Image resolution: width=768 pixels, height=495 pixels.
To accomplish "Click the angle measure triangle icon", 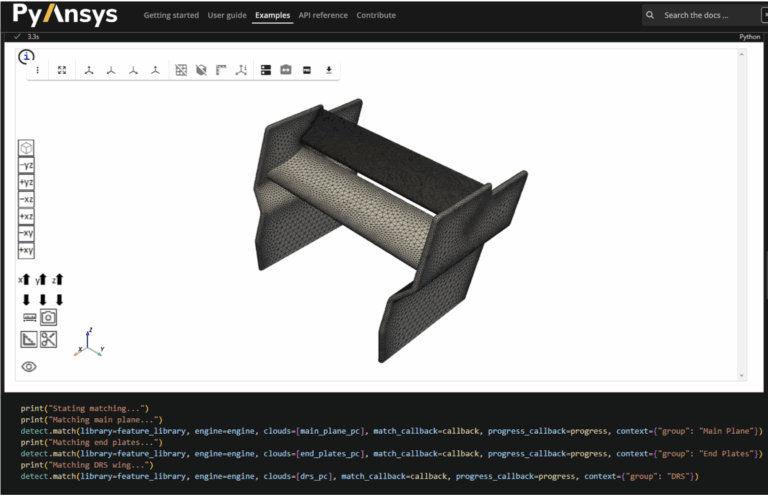I will [x=29, y=339].
